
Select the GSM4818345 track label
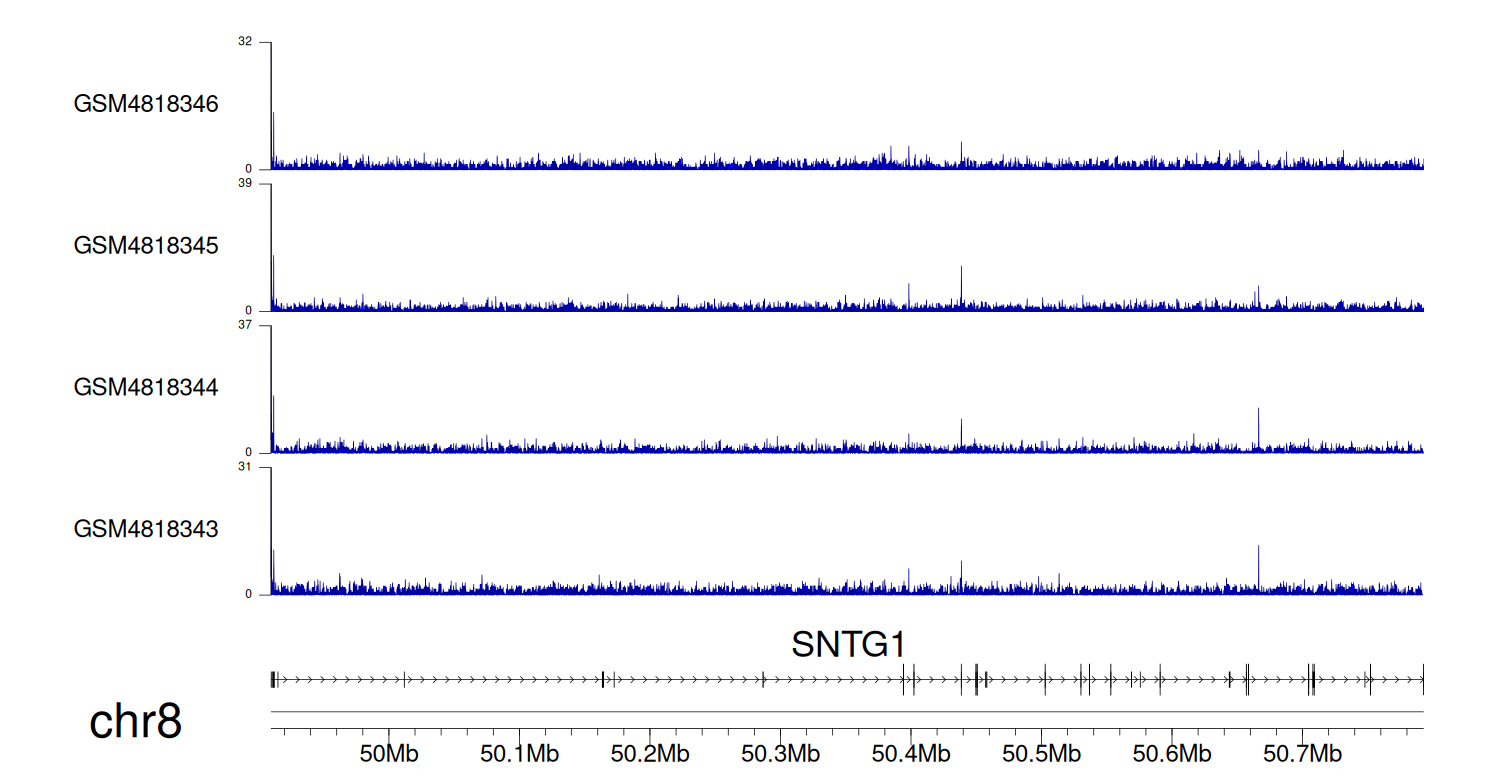(146, 245)
